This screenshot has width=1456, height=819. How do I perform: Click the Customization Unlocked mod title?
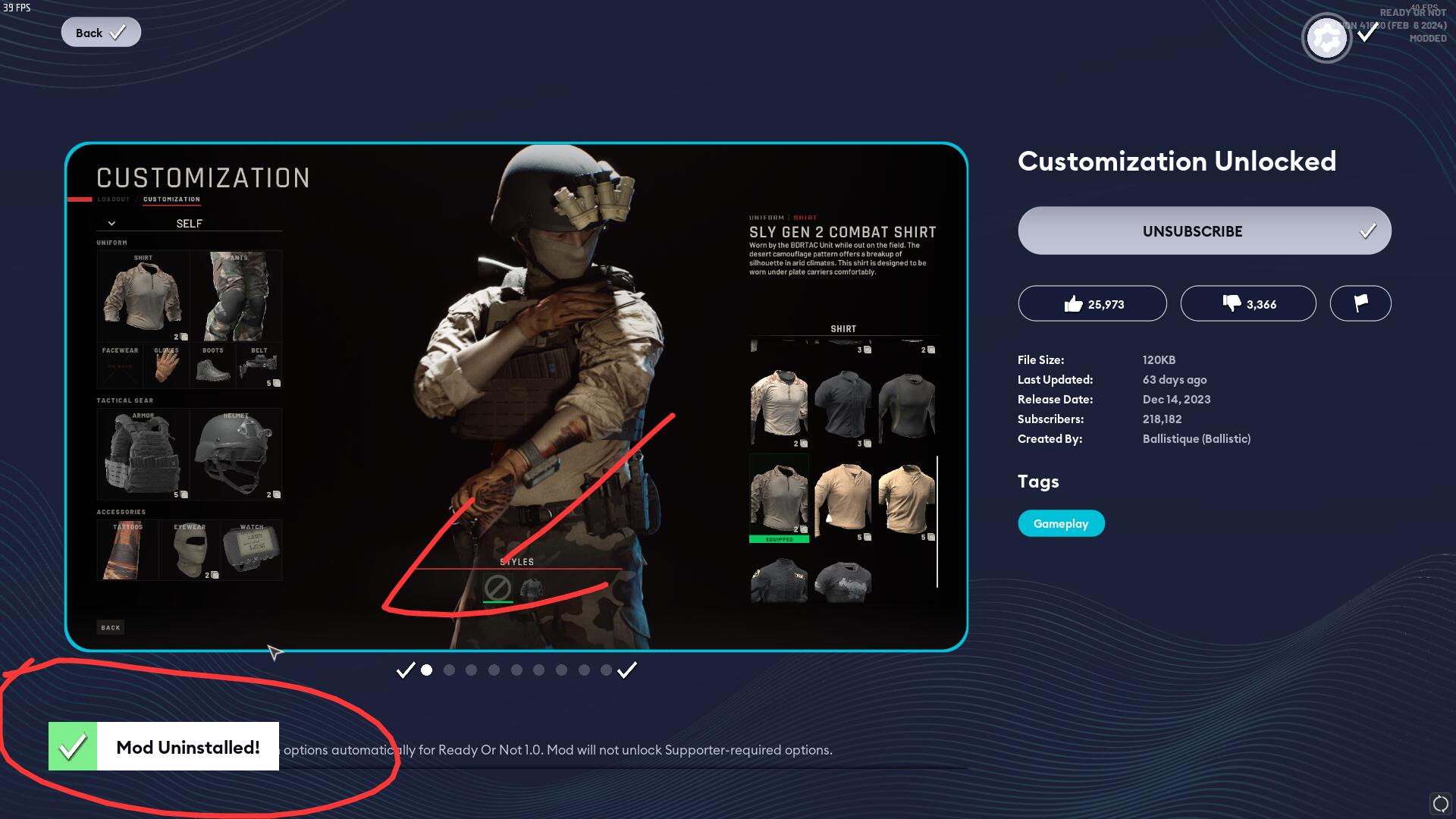(1177, 162)
